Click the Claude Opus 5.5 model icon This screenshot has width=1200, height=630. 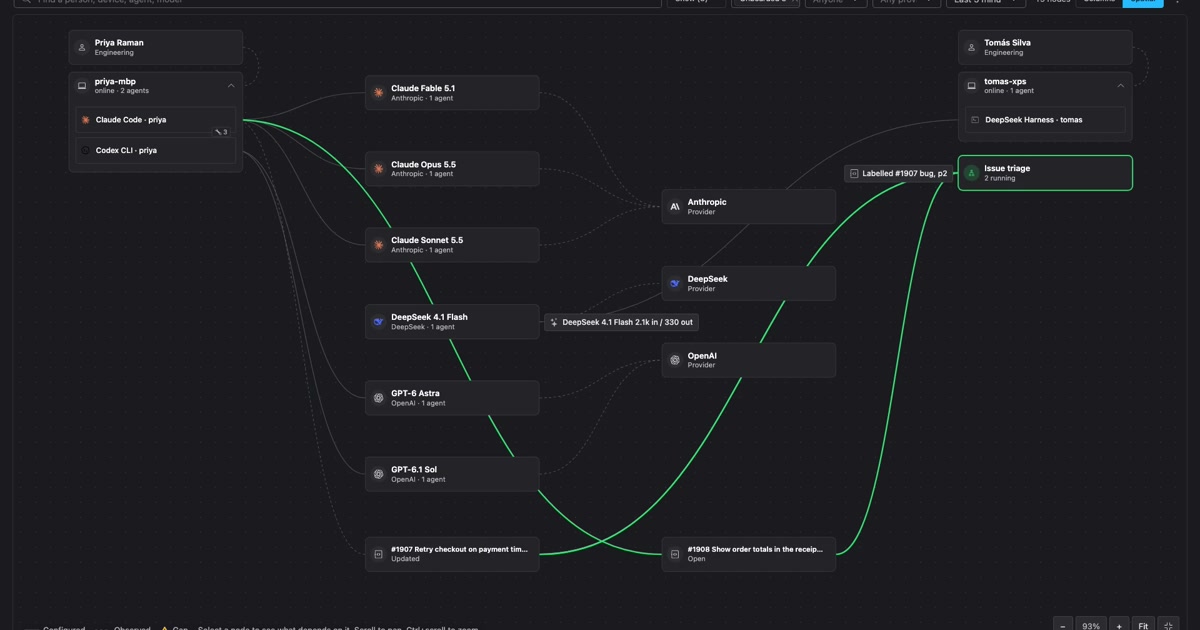(378, 169)
